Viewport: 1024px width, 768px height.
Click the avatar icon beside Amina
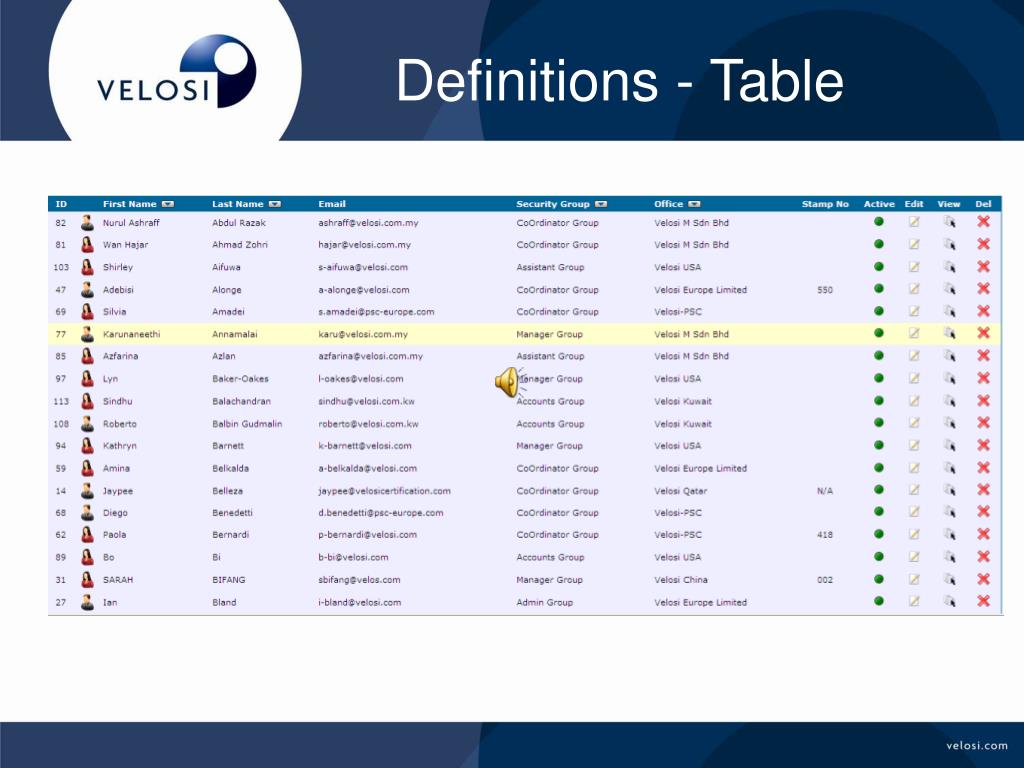tap(87, 468)
